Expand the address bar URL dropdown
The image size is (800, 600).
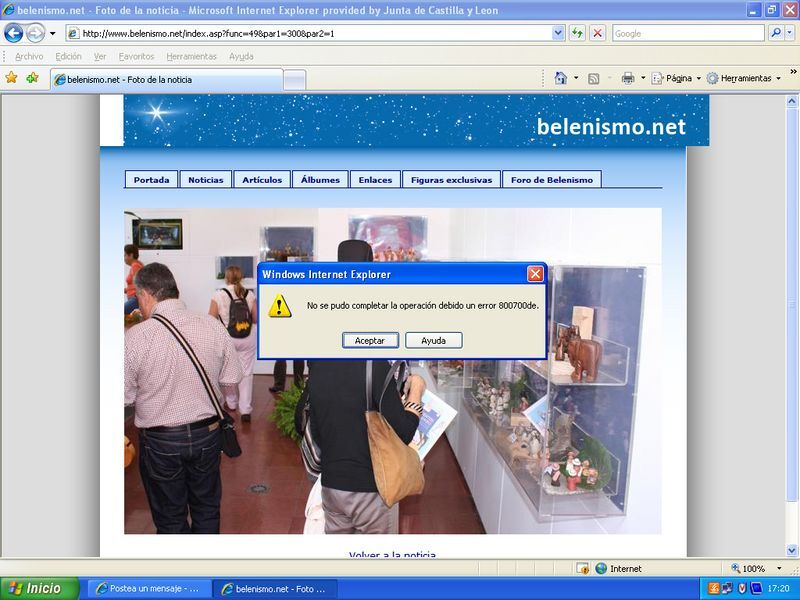pyautogui.click(x=558, y=33)
